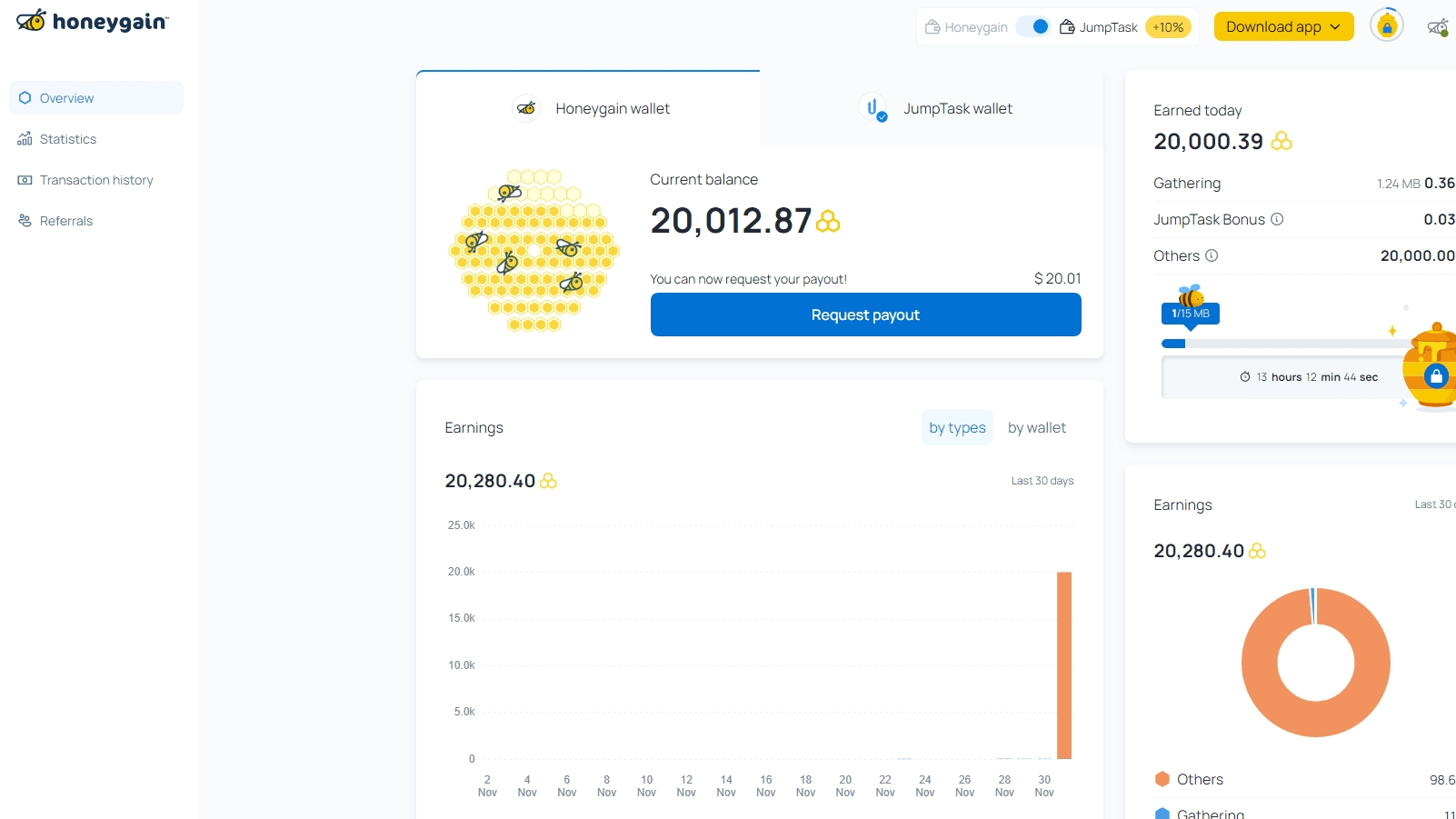Open the Overview page icon

pos(25,98)
